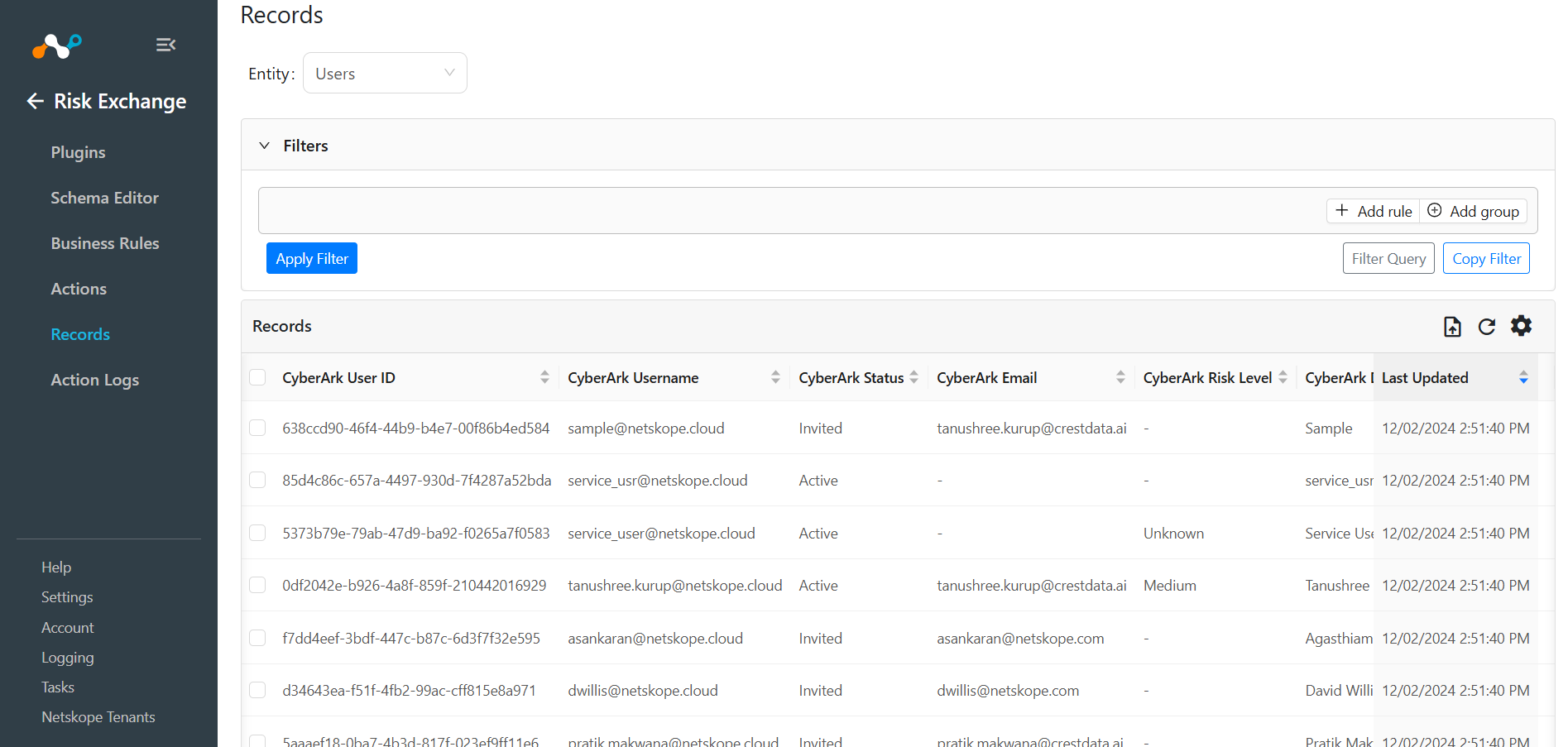
Task: Open the Help link
Action: tap(56, 567)
